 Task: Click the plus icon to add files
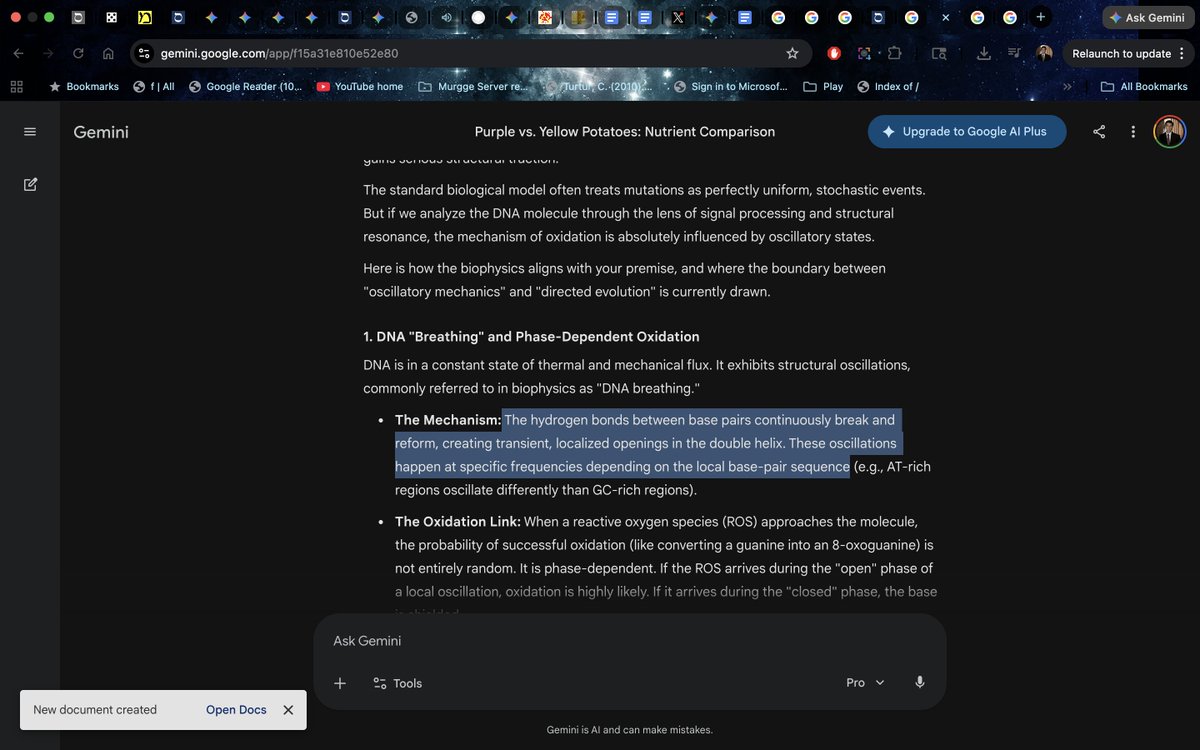tap(340, 683)
